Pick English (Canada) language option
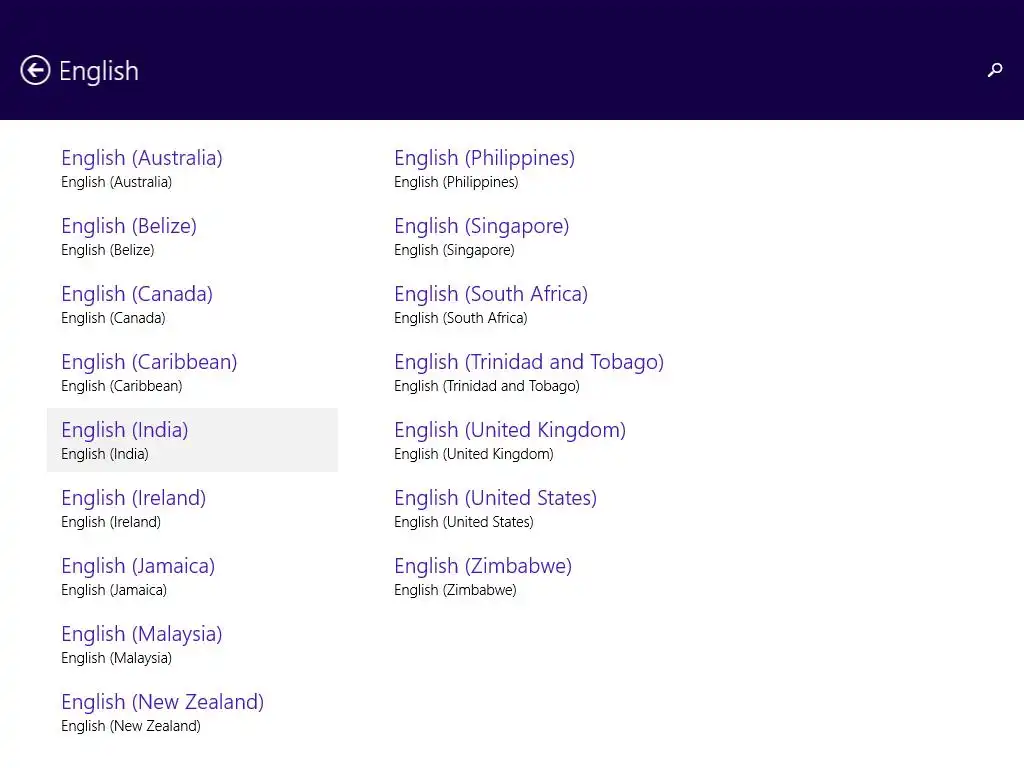Viewport: 1024px width, 768px height. (137, 294)
